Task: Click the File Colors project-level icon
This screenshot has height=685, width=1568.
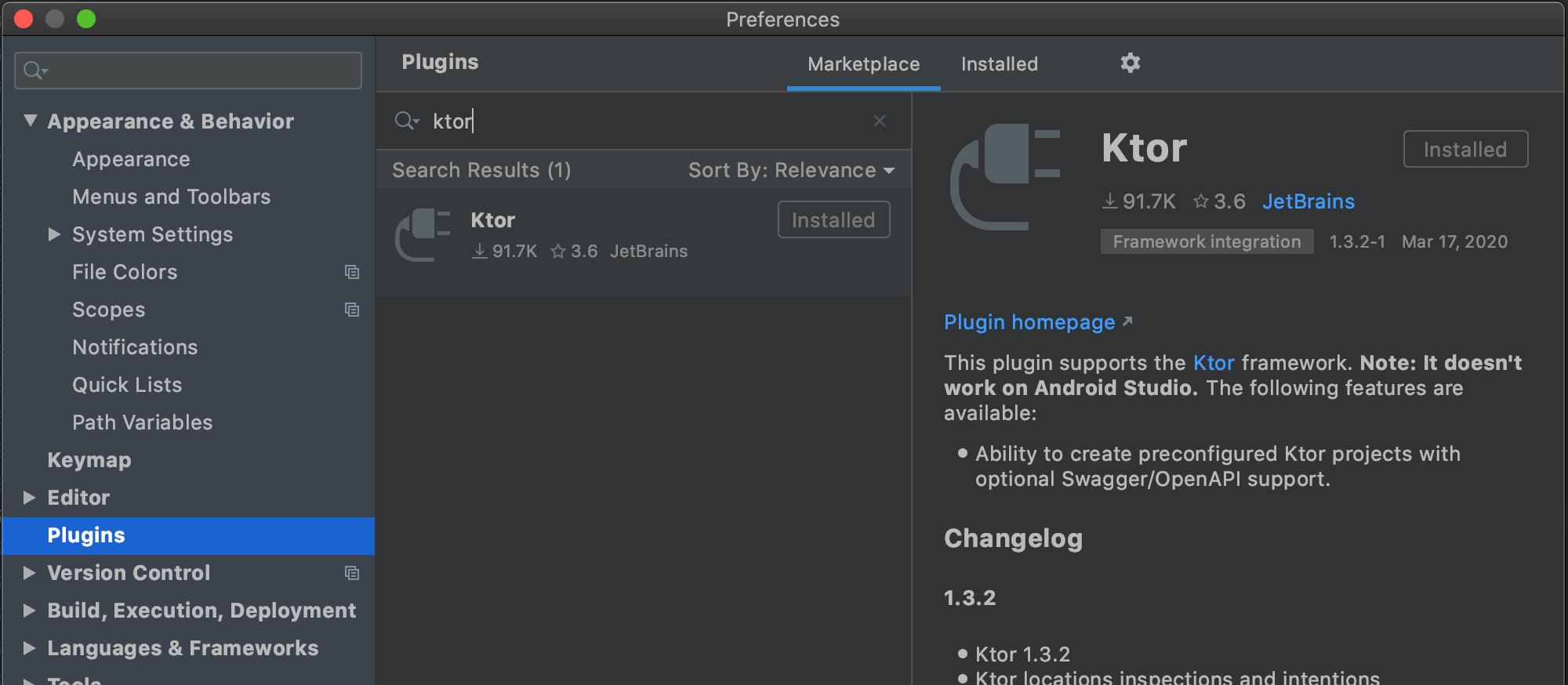Action: click(x=352, y=272)
